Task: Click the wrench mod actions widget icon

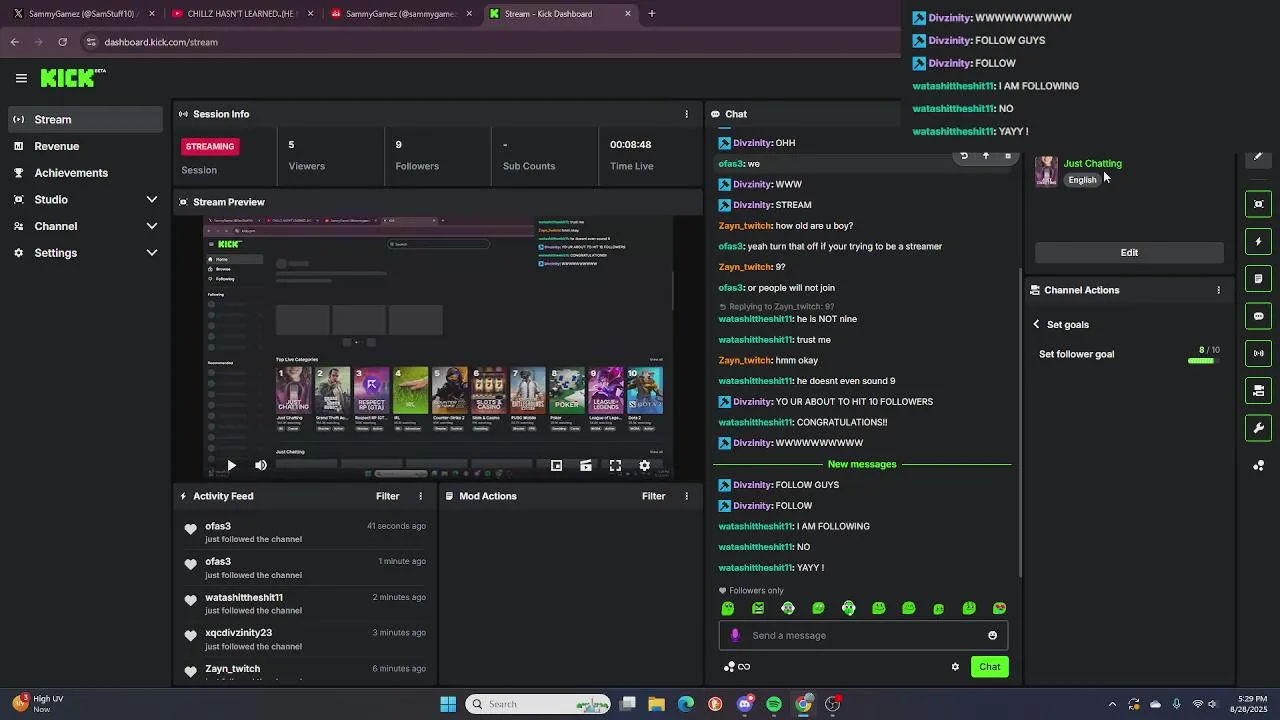Action: [x=1258, y=428]
